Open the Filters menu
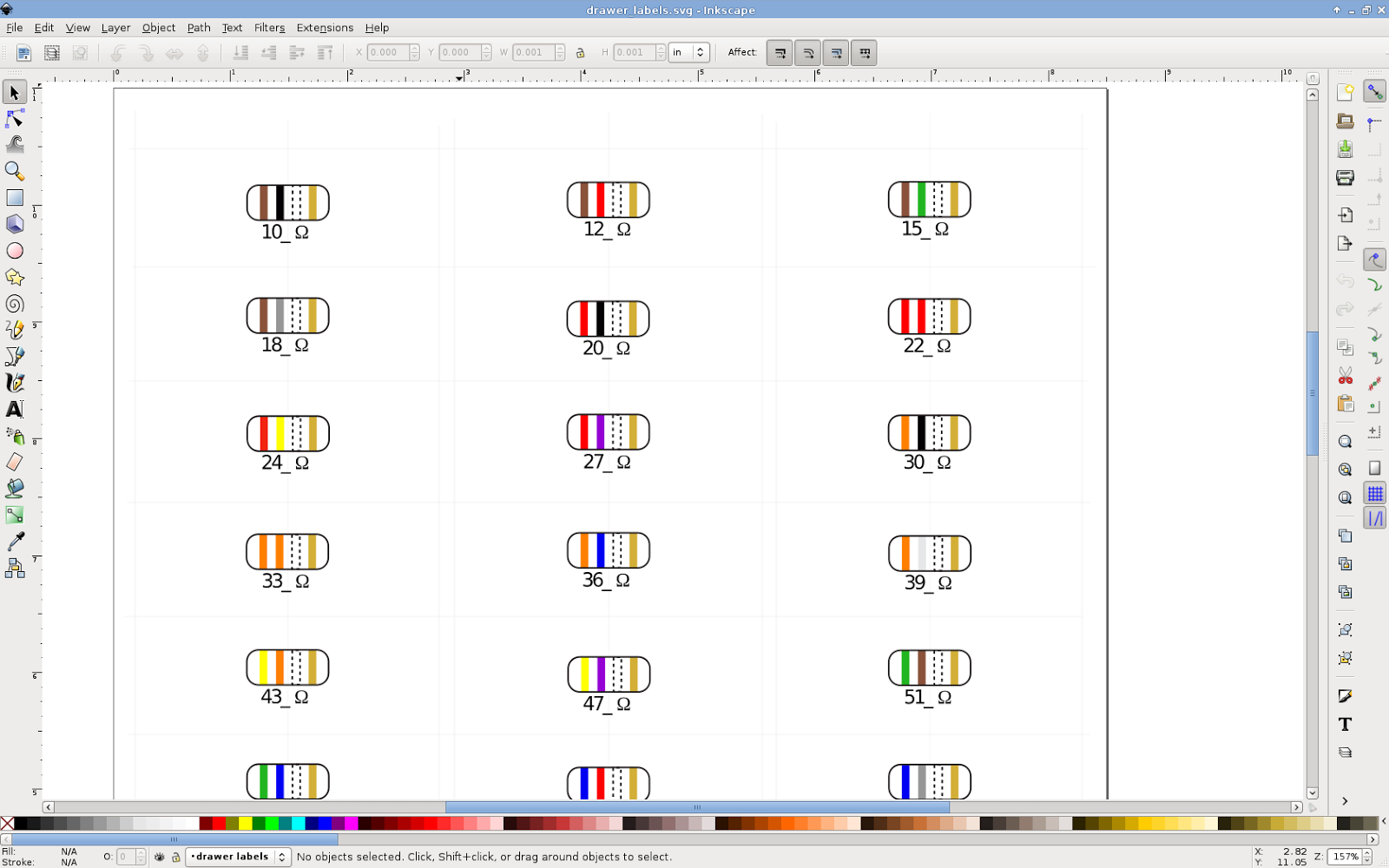 tap(269, 28)
